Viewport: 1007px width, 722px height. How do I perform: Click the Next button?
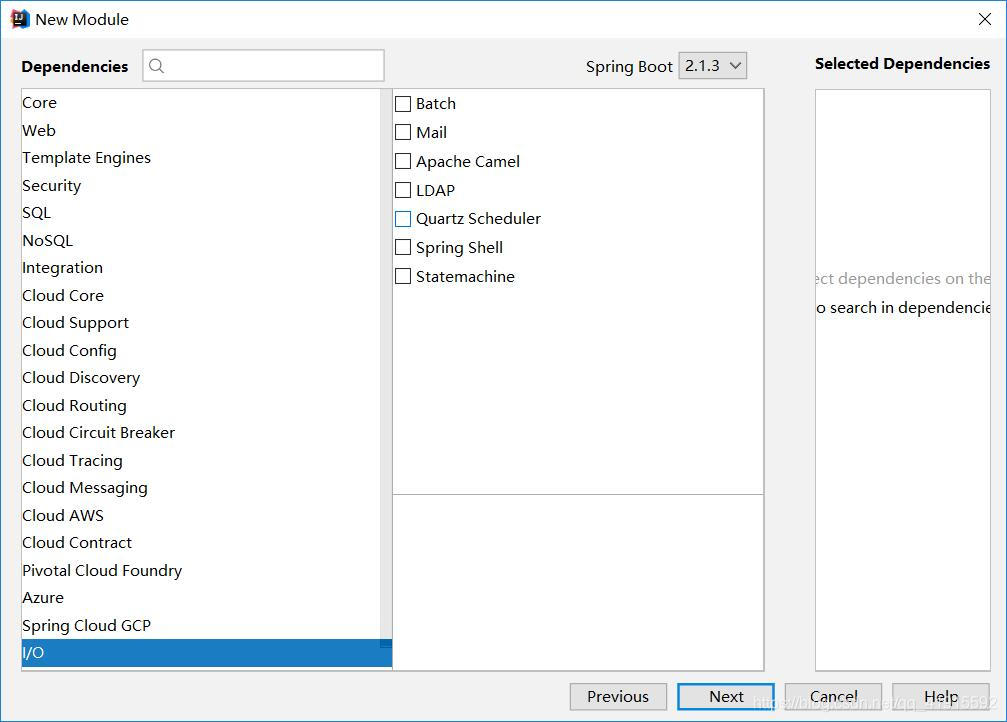(726, 697)
